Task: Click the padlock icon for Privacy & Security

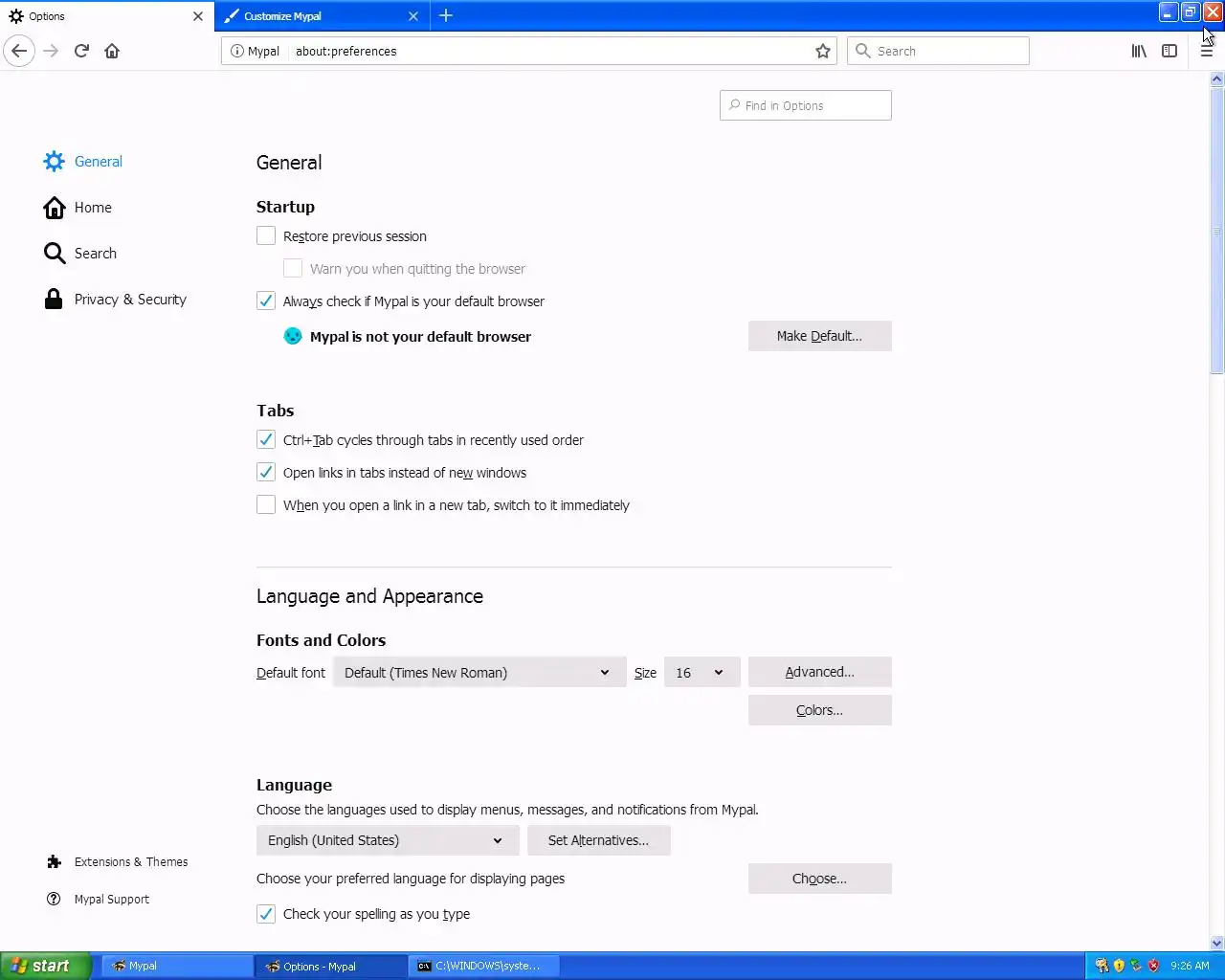Action: click(x=55, y=299)
